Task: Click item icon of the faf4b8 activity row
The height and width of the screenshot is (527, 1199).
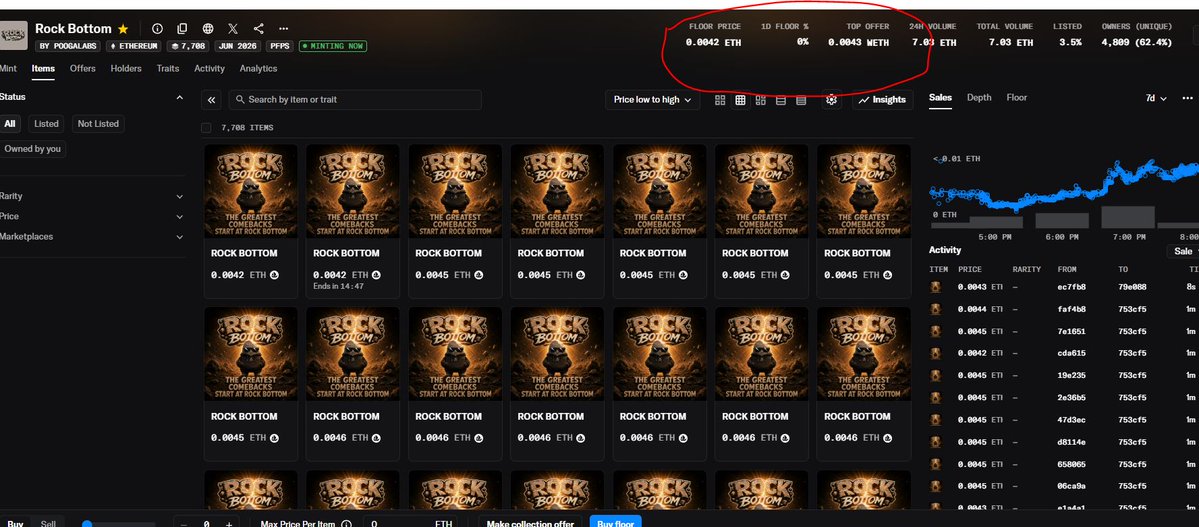Action: point(935,309)
